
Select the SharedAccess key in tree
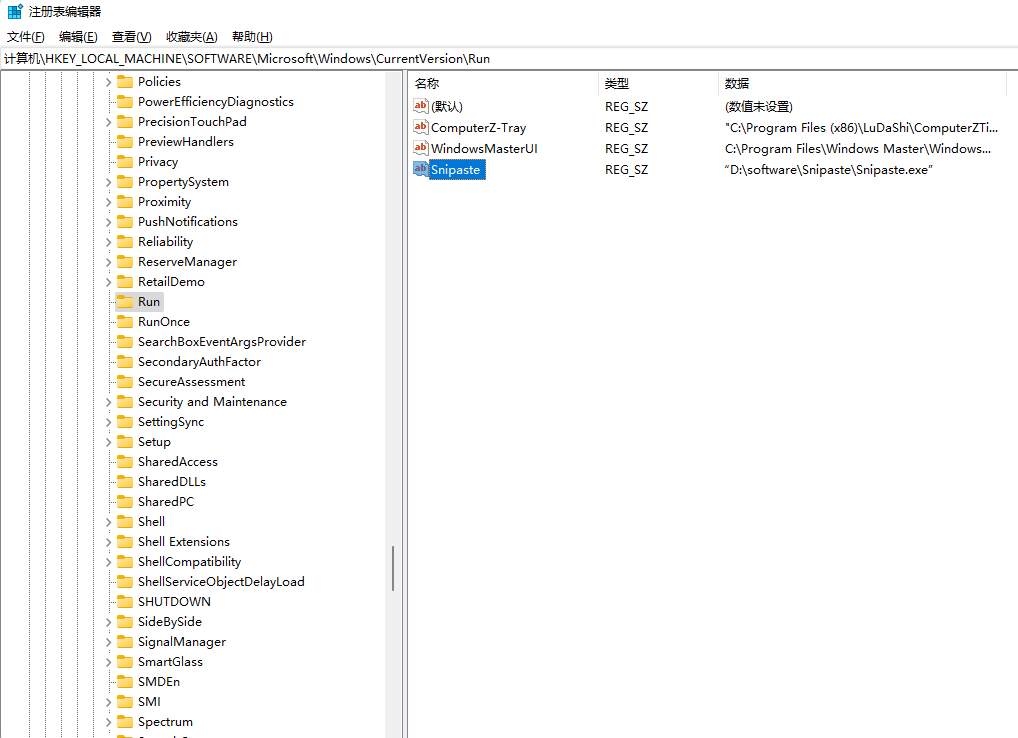coord(177,461)
